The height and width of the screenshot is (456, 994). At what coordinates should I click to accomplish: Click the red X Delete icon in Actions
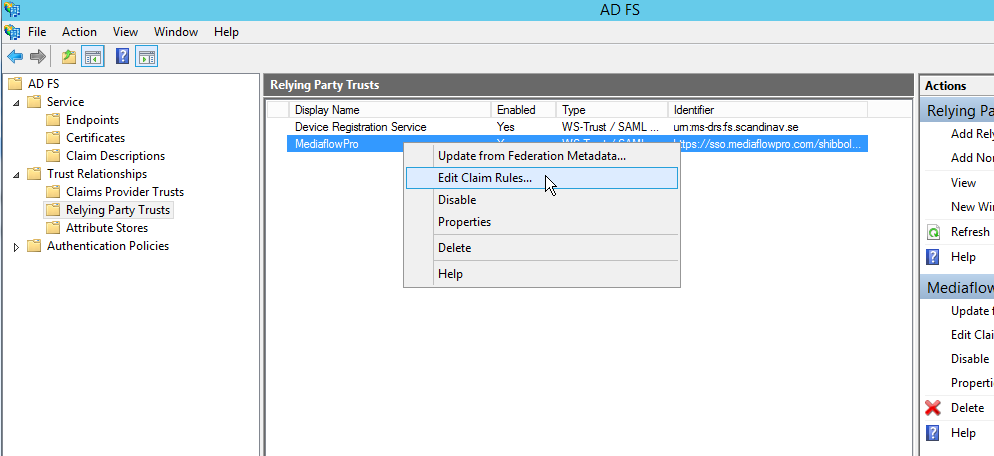[933, 408]
